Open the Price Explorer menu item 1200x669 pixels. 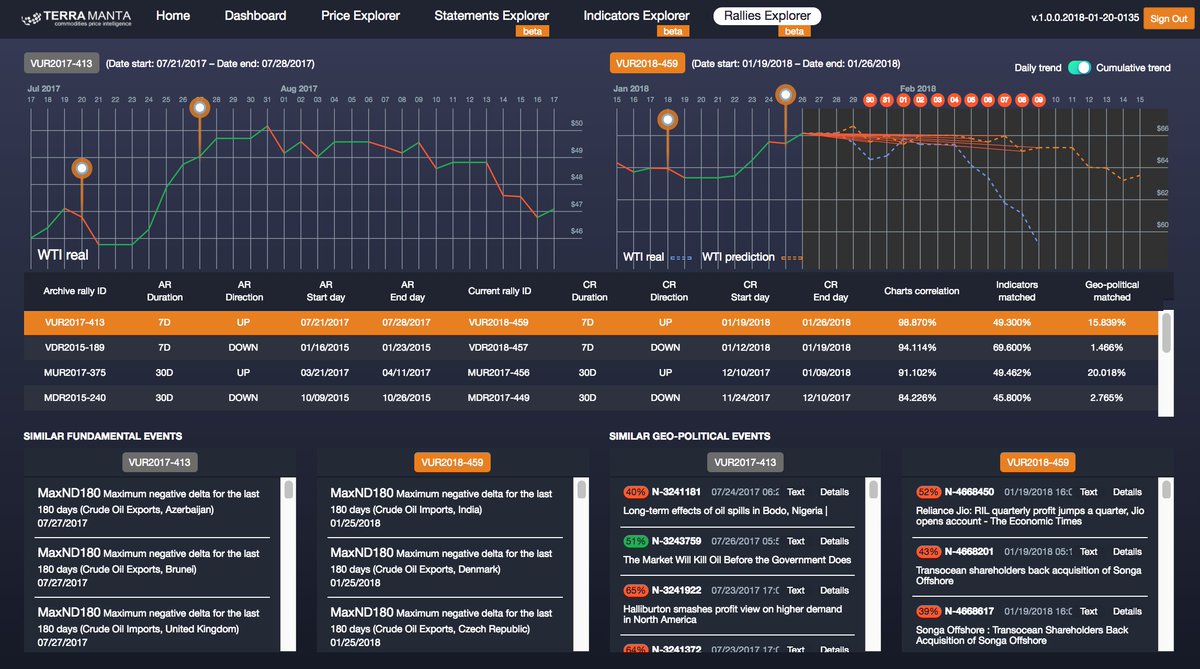point(360,16)
